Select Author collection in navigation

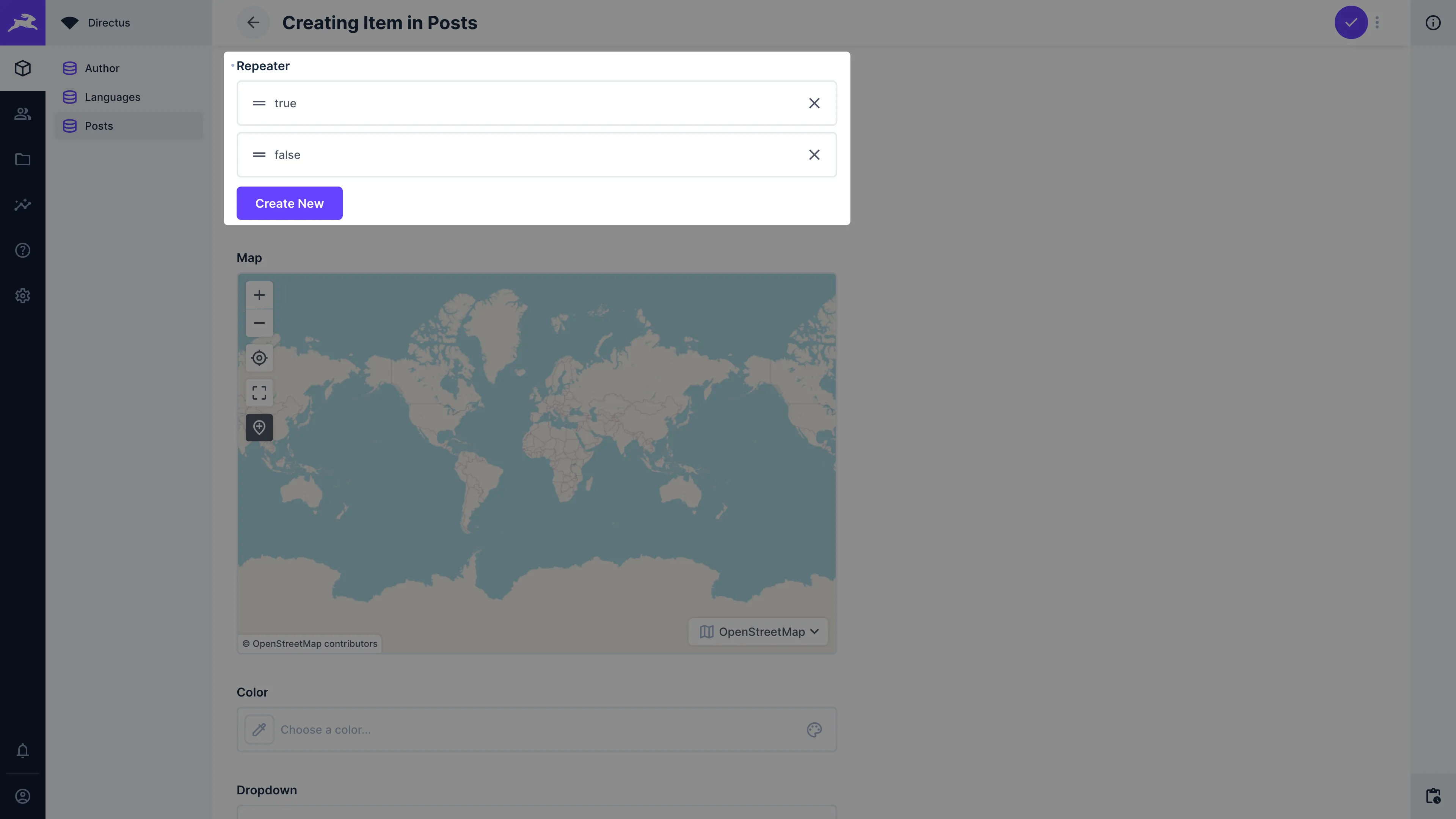[x=102, y=68]
